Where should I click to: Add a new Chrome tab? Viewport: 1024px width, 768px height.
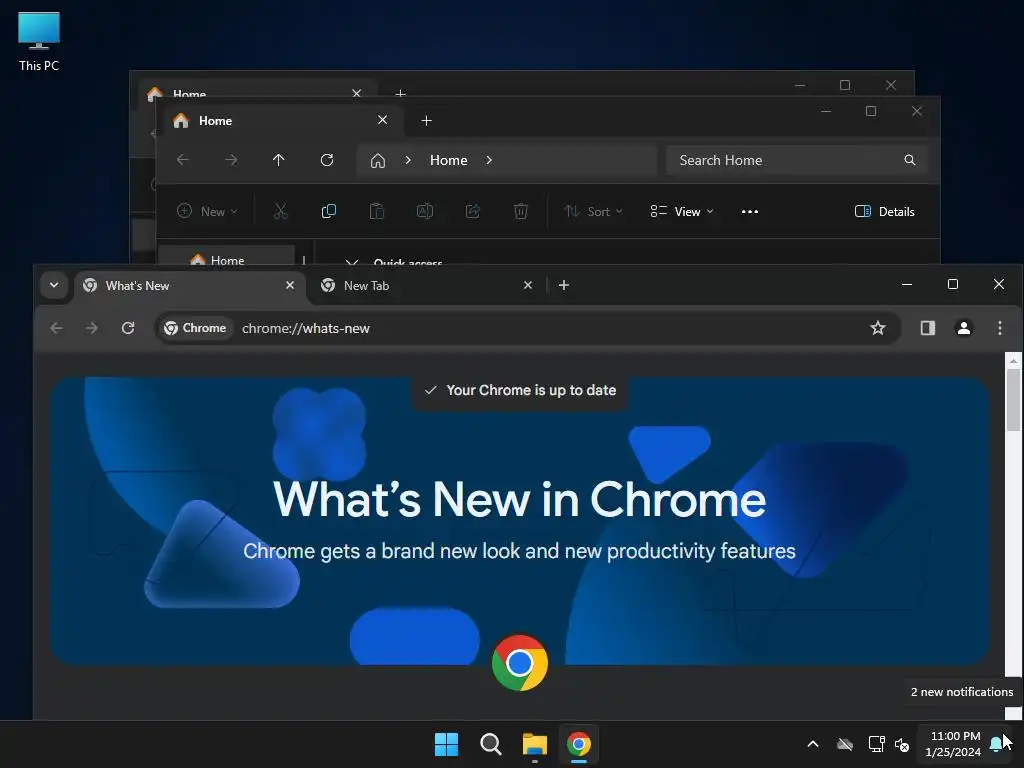coord(564,285)
